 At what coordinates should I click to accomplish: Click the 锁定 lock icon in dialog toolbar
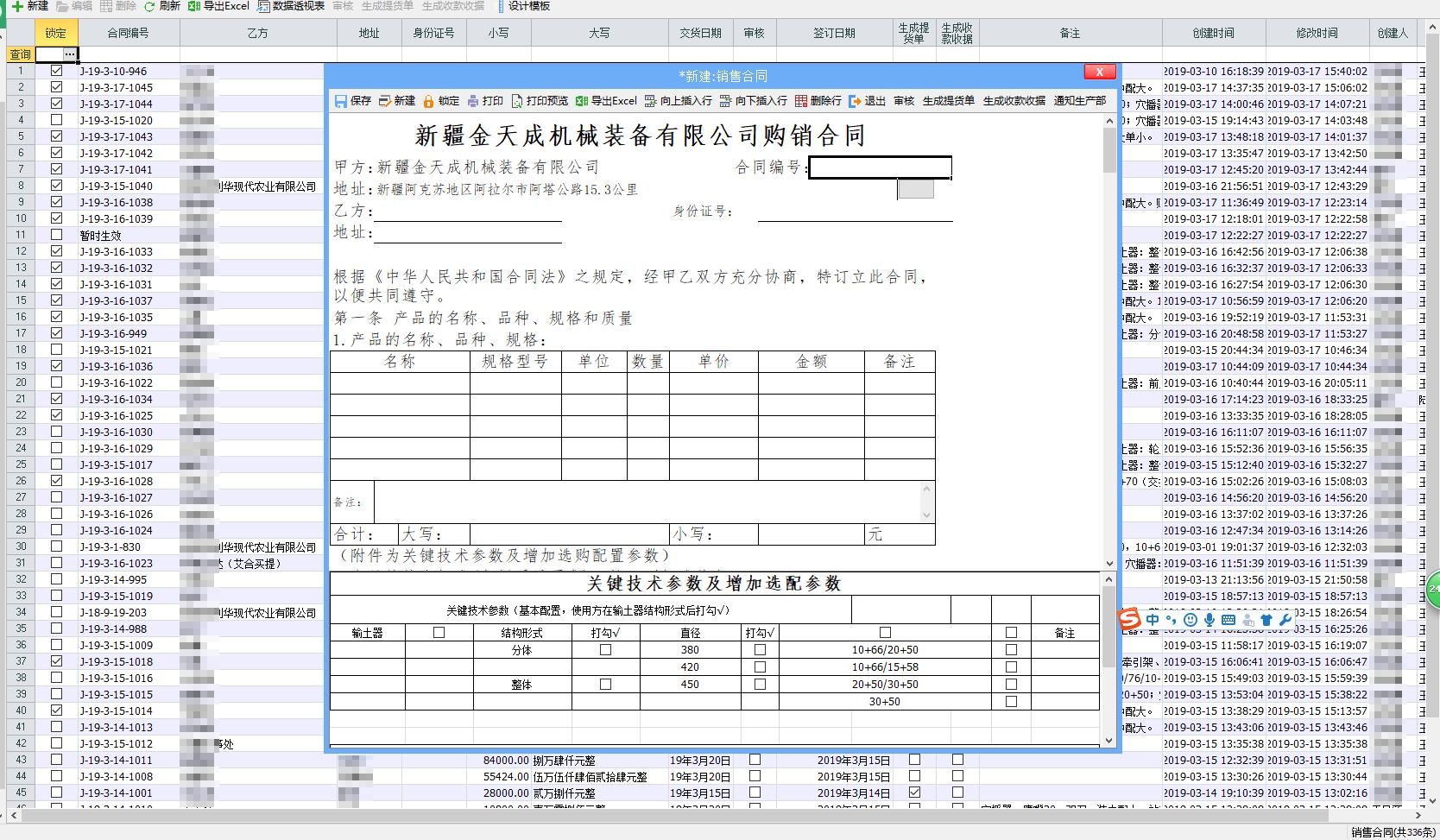pos(428,101)
